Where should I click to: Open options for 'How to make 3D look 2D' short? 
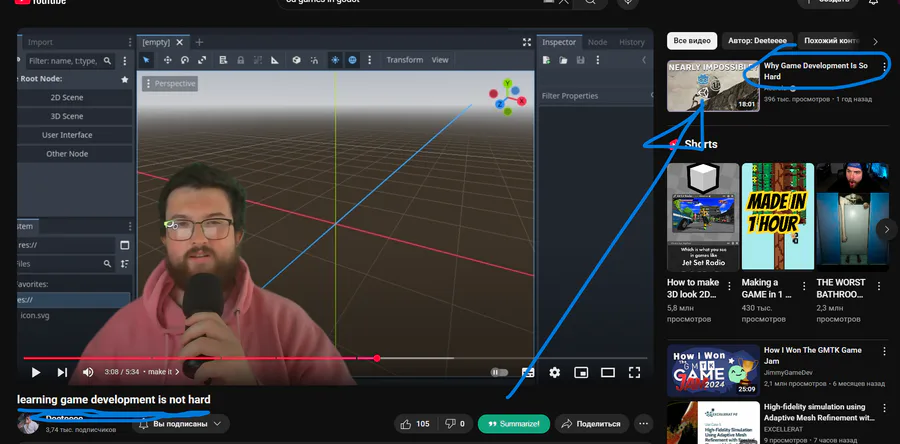730,286
